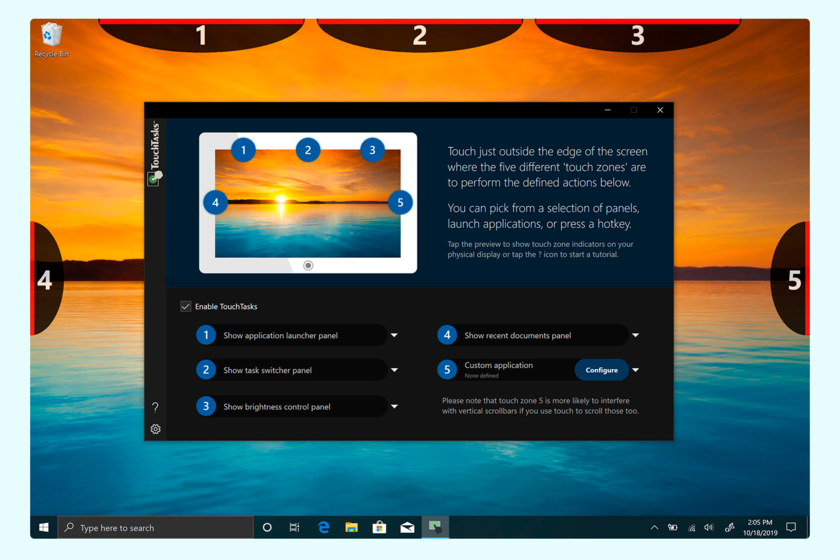This screenshot has height=560, width=840.
Task: Click zone 1 circle on preview tablet
Action: pyautogui.click(x=243, y=150)
